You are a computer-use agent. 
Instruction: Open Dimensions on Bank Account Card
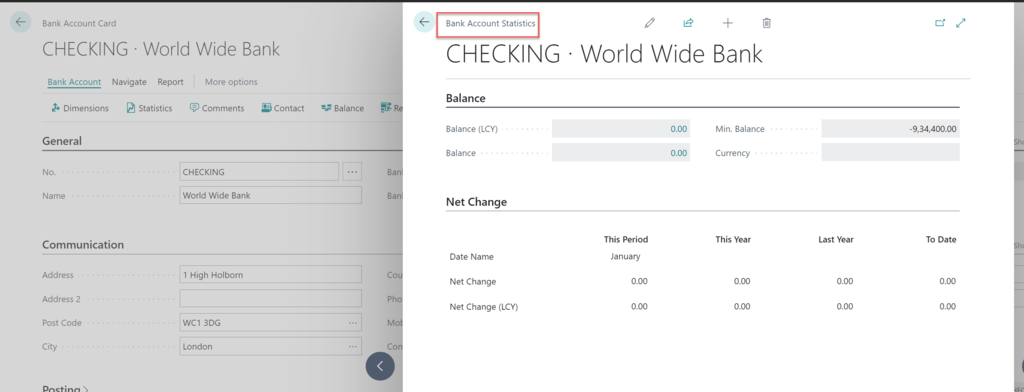pos(80,108)
